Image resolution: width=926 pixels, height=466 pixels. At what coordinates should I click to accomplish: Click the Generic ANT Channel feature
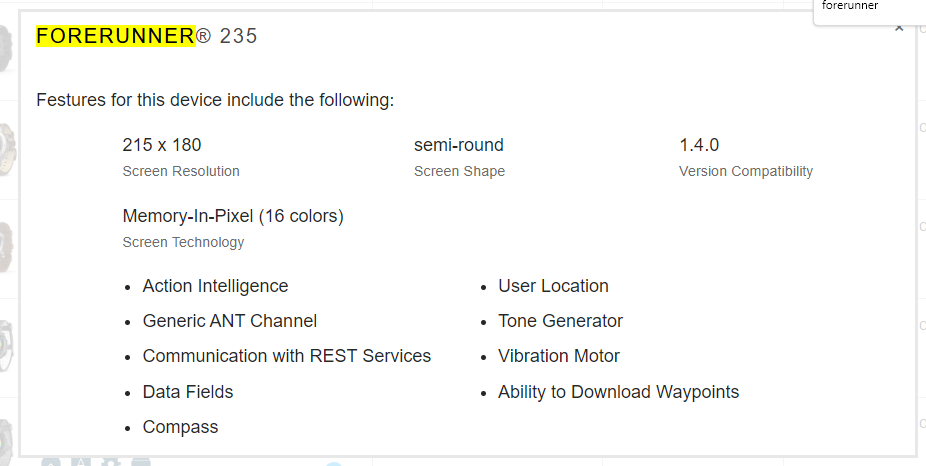[x=230, y=321]
